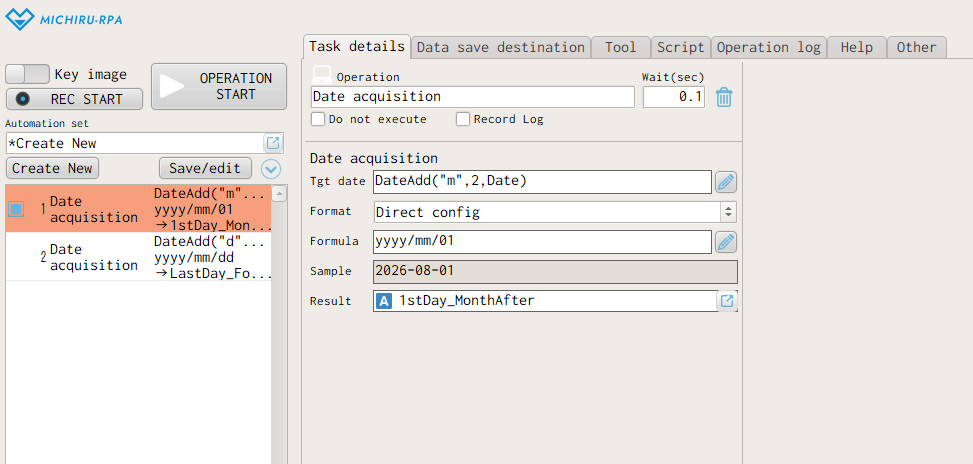
Task: Open the Tool tab
Action: (621, 48)
